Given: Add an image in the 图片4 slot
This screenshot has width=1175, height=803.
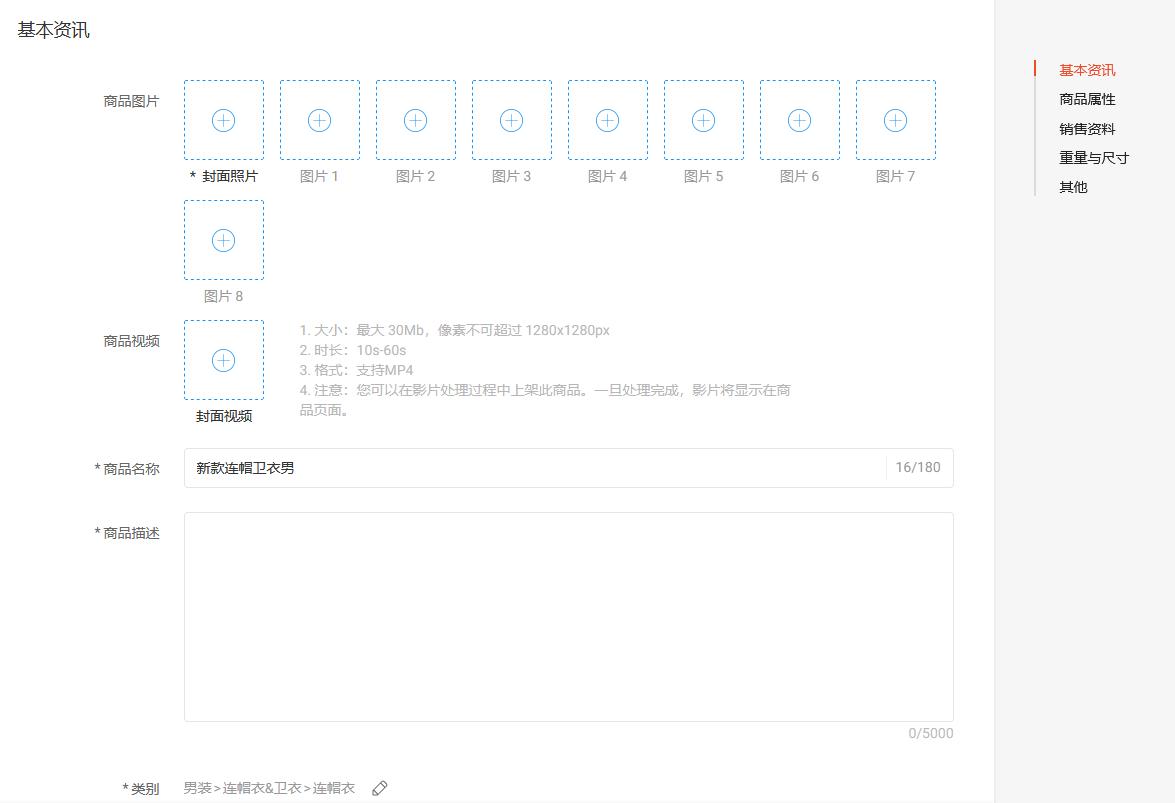Looking at the screenshot, I should [607, 119].
